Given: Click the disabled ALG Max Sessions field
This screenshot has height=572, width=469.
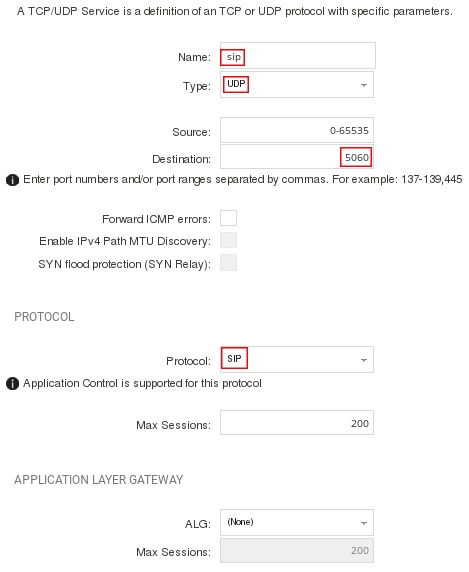Looking at the screenshot, I should (x=297, y=550).
